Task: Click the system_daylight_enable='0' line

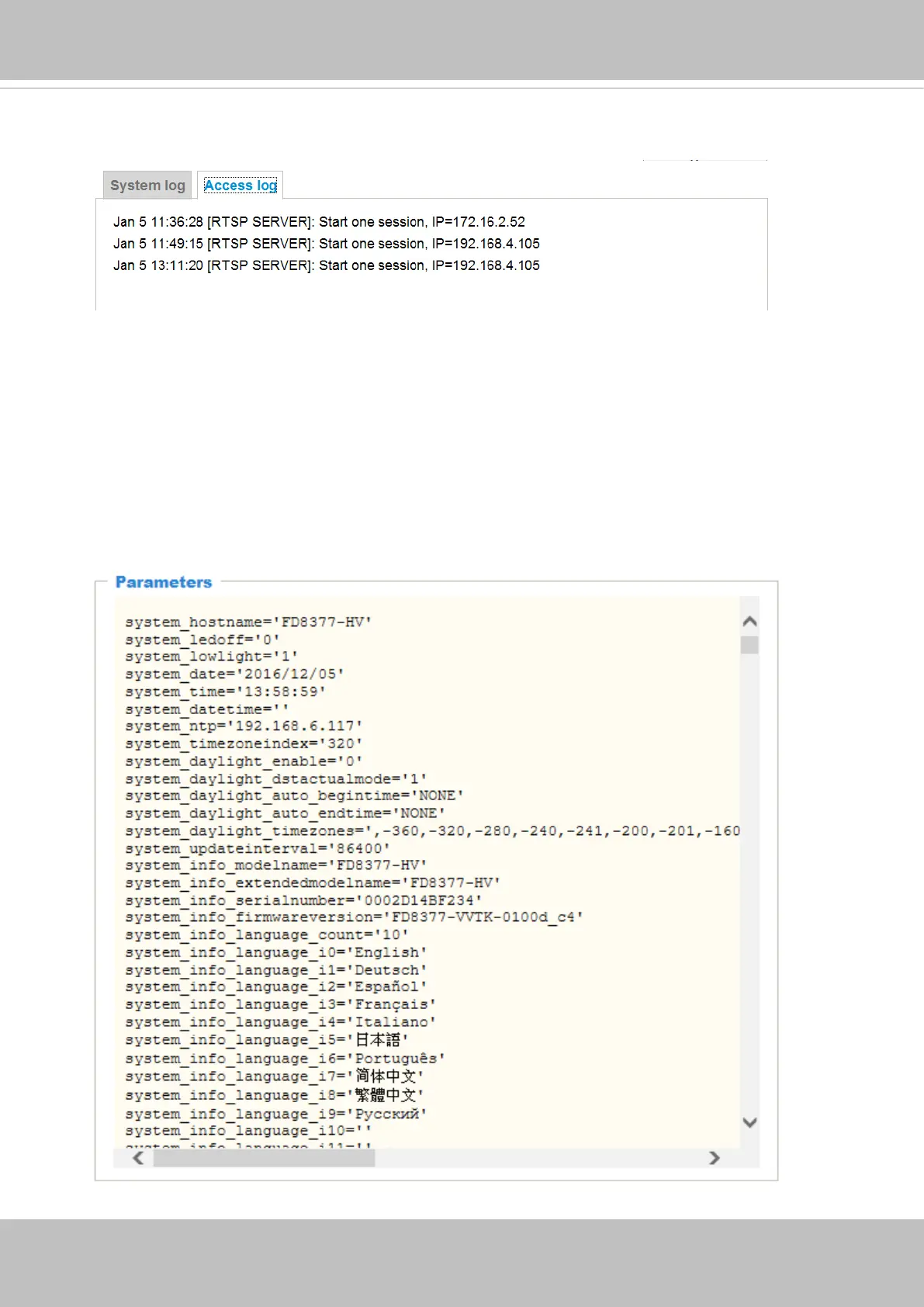Action: (244, 761)
